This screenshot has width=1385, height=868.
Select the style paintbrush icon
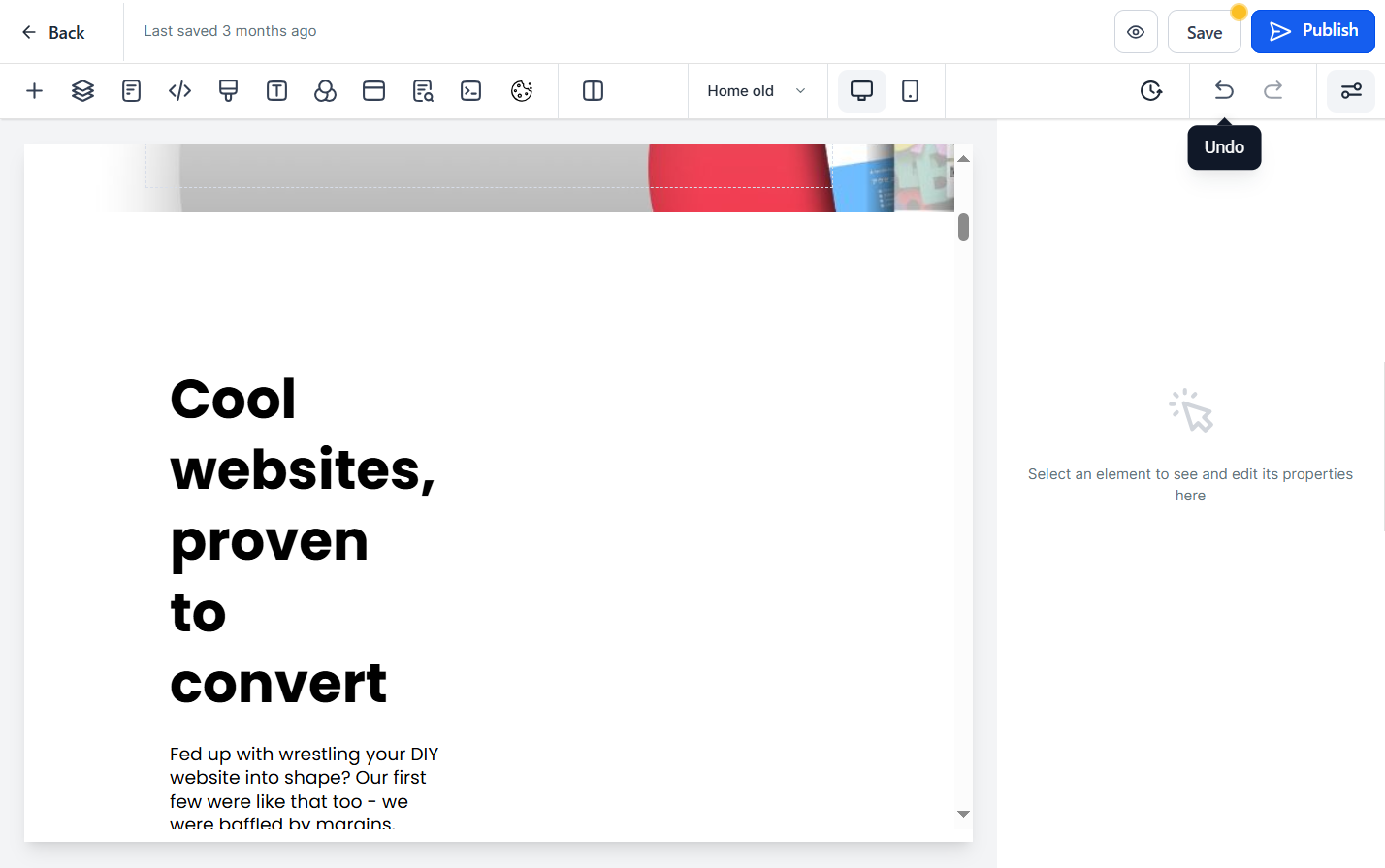click(x=228, y=91)
